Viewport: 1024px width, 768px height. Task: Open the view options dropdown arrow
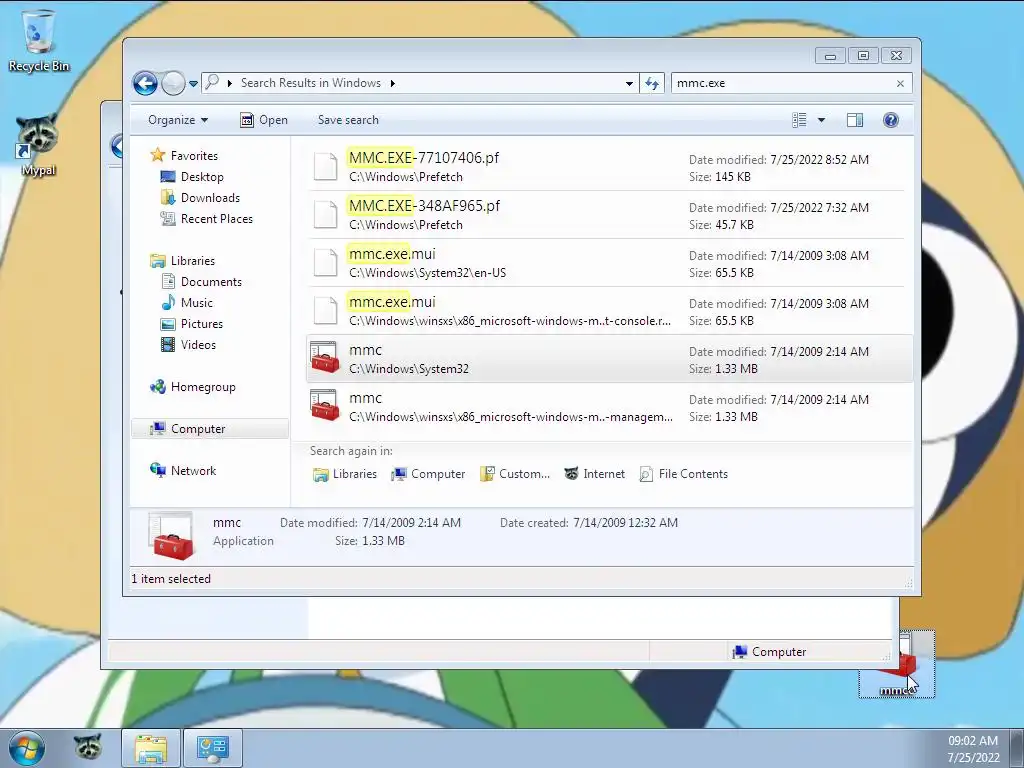822,120
